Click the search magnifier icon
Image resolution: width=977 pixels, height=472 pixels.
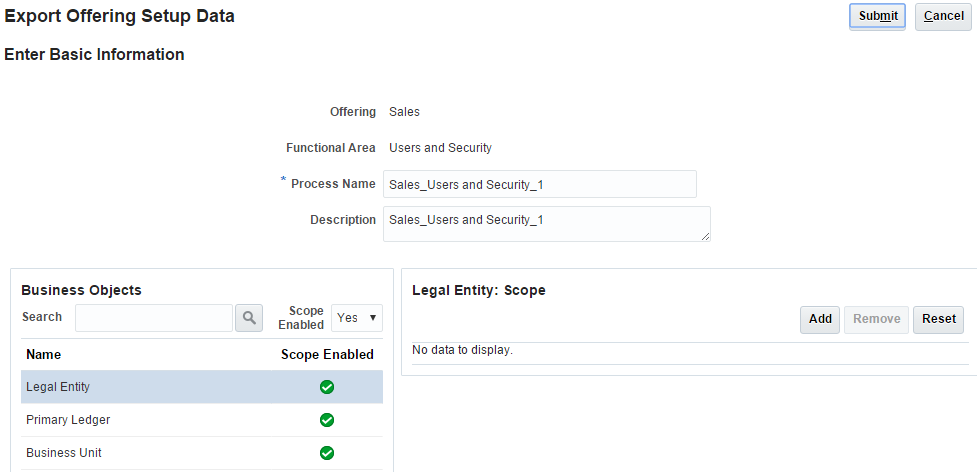click(248, 318)
